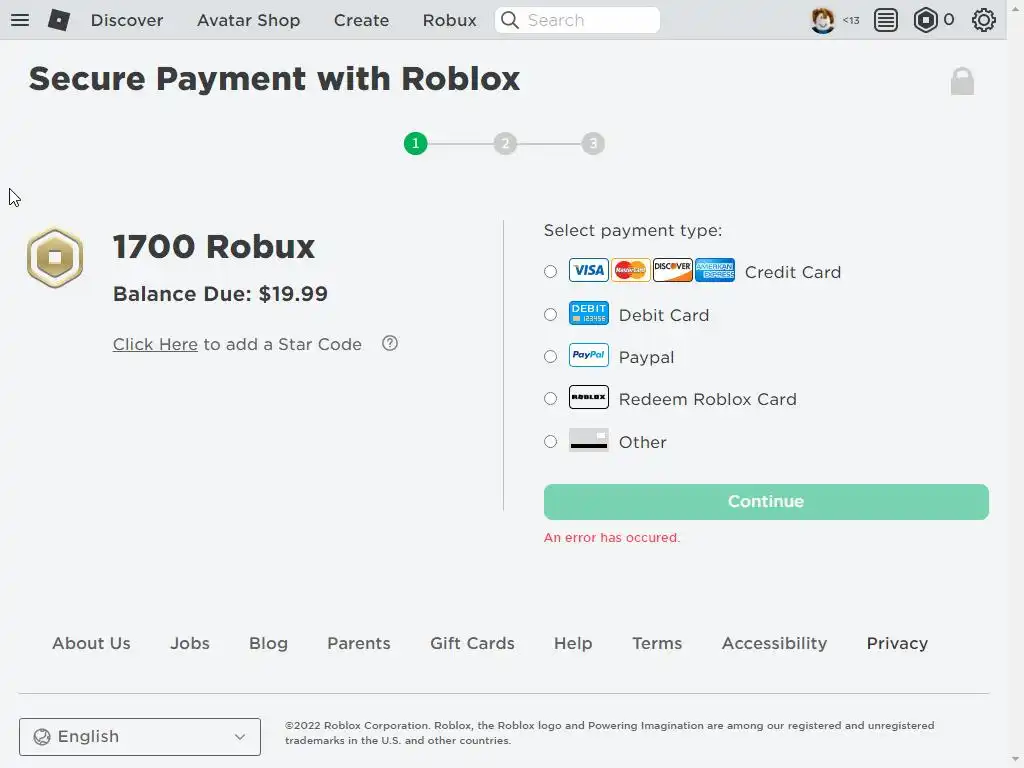
Task: Select the Credit Card radio button
Action: (551, 272)
